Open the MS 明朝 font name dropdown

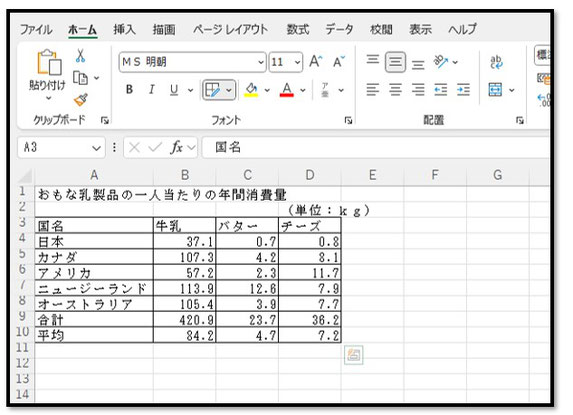pos(261,62)
